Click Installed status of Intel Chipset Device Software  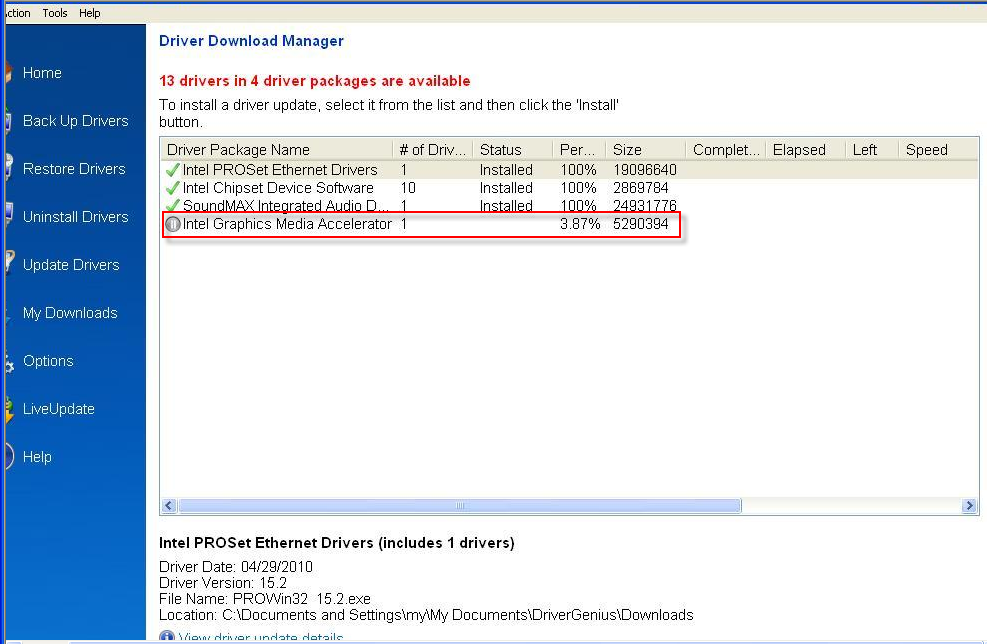tap(506, 188)
